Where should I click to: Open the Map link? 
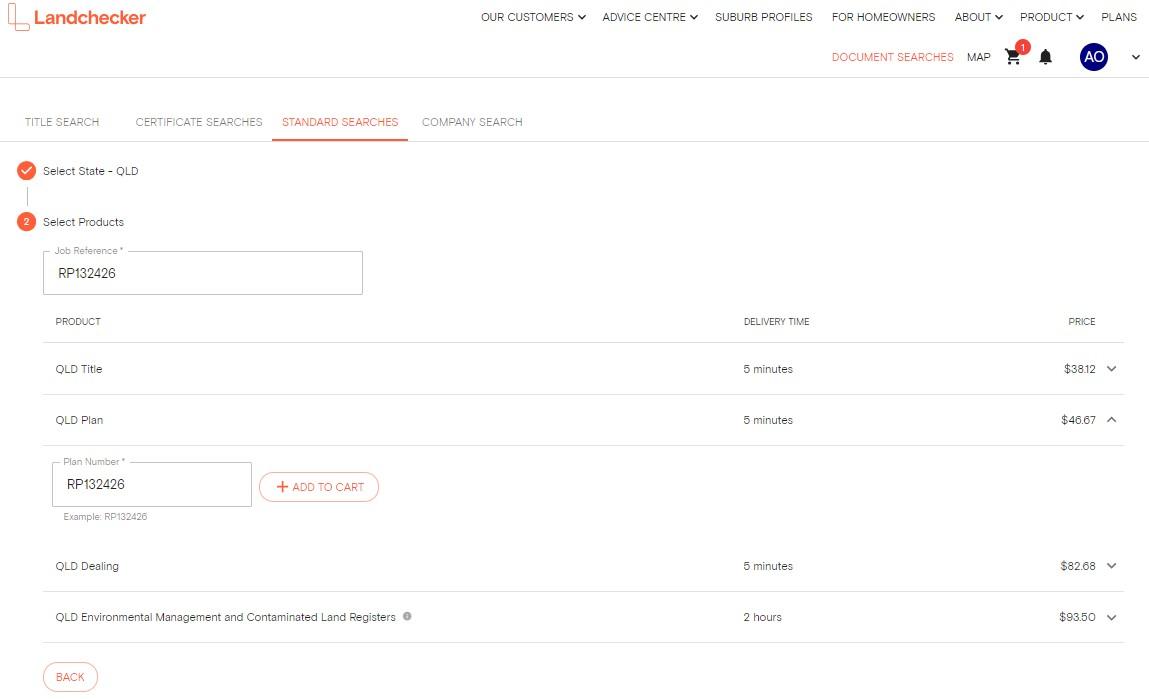coord(978,57)
